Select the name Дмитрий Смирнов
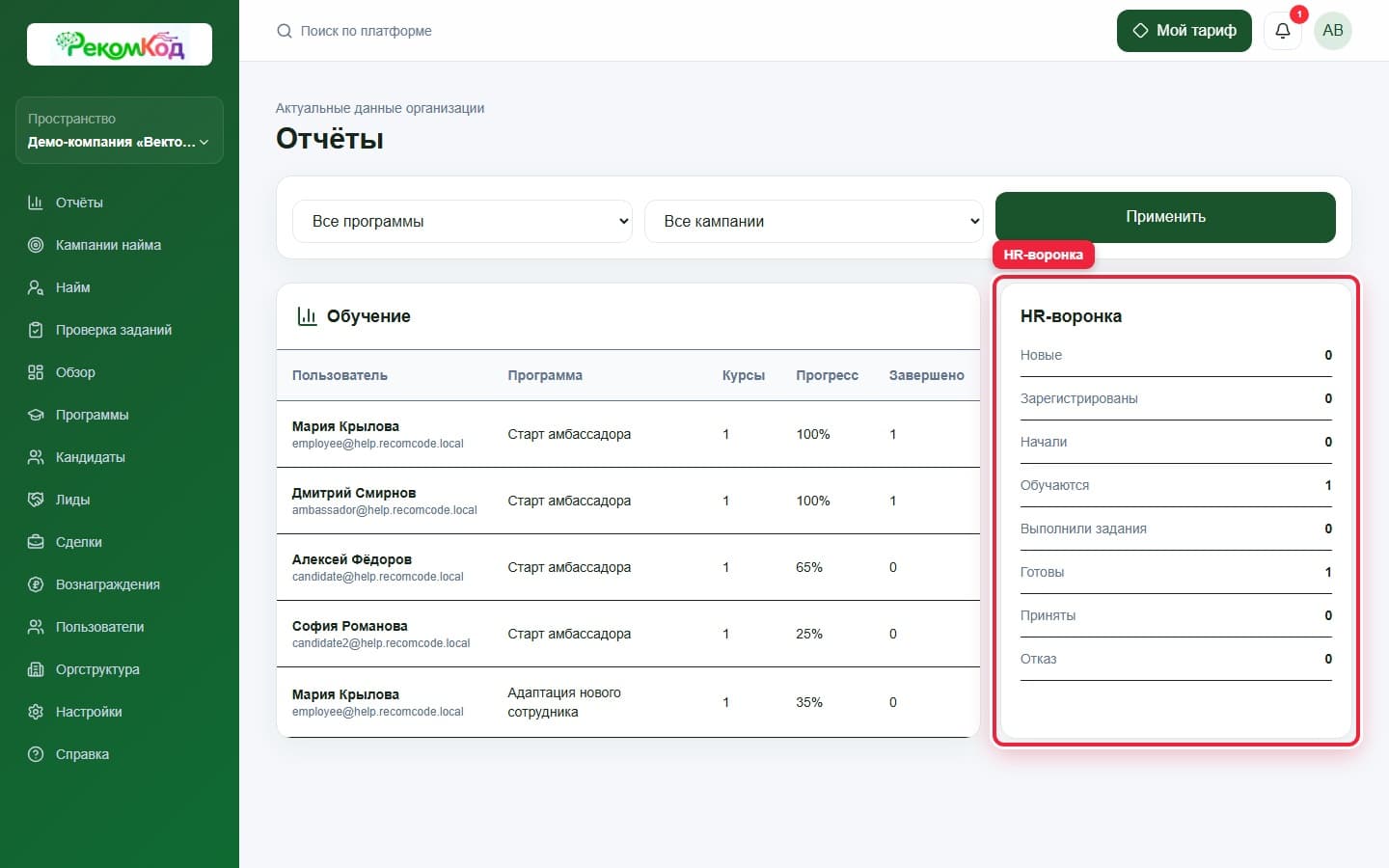The width and height of the screenshot is (1389, 868). pos(354,493)
